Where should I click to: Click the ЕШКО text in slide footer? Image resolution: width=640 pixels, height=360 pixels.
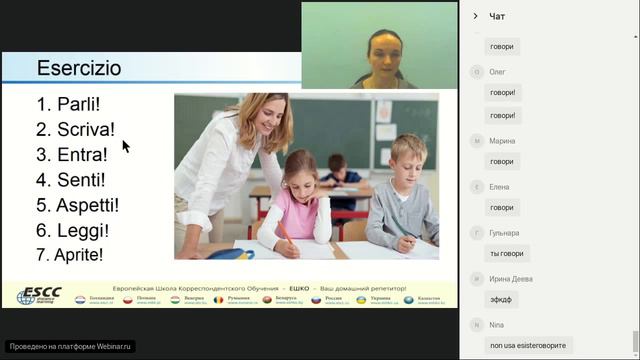[299, 289]
